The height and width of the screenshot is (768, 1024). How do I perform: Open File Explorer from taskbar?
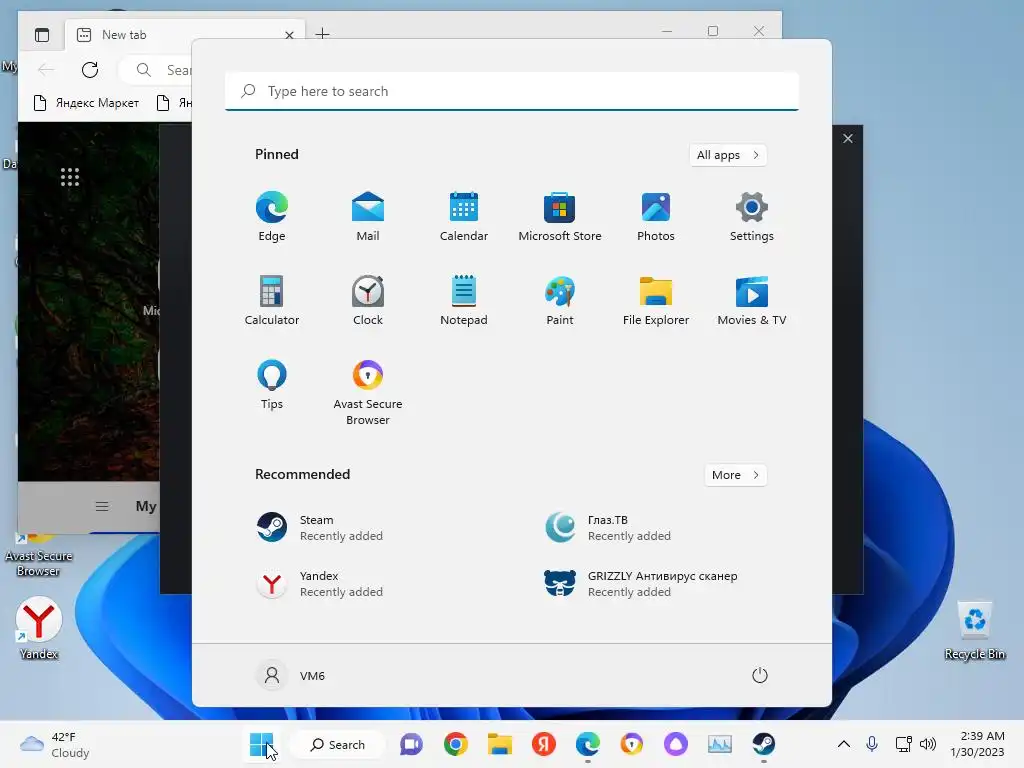(500, 744)
